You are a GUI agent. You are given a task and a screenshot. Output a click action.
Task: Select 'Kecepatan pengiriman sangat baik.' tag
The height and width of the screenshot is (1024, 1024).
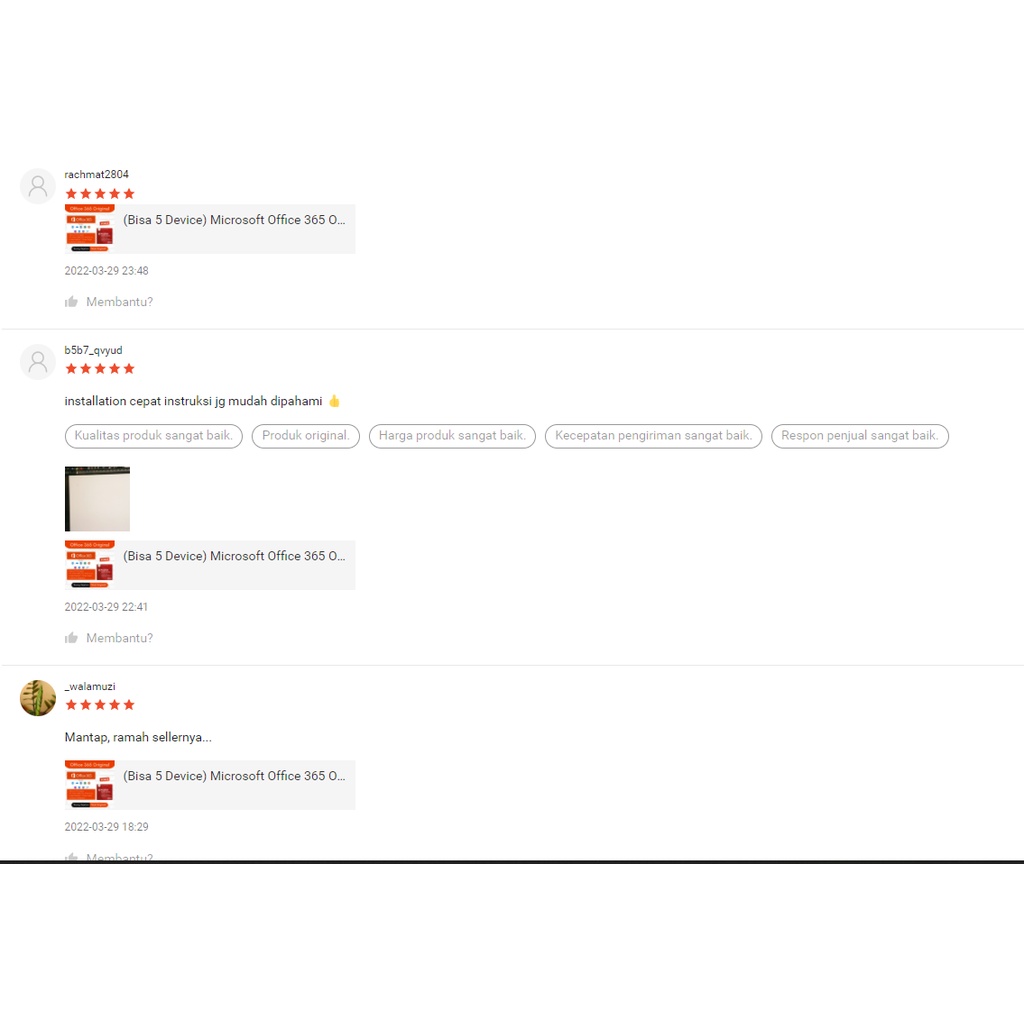653,436
